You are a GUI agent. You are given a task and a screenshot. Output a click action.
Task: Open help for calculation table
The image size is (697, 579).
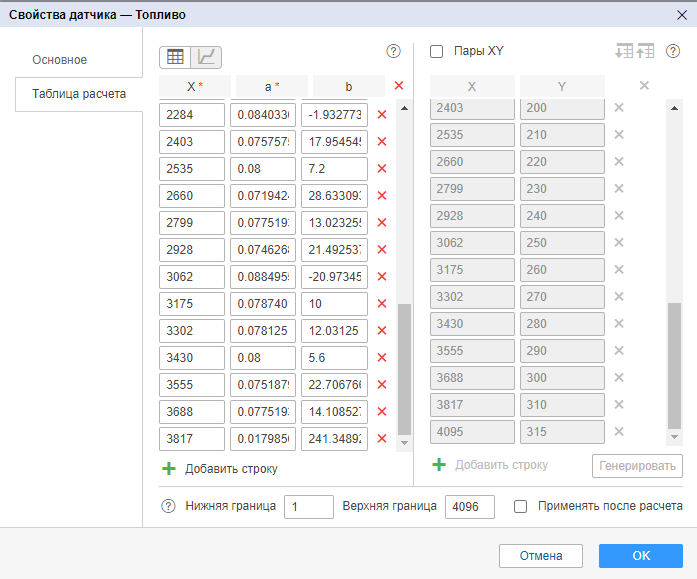tap(393, 52)
